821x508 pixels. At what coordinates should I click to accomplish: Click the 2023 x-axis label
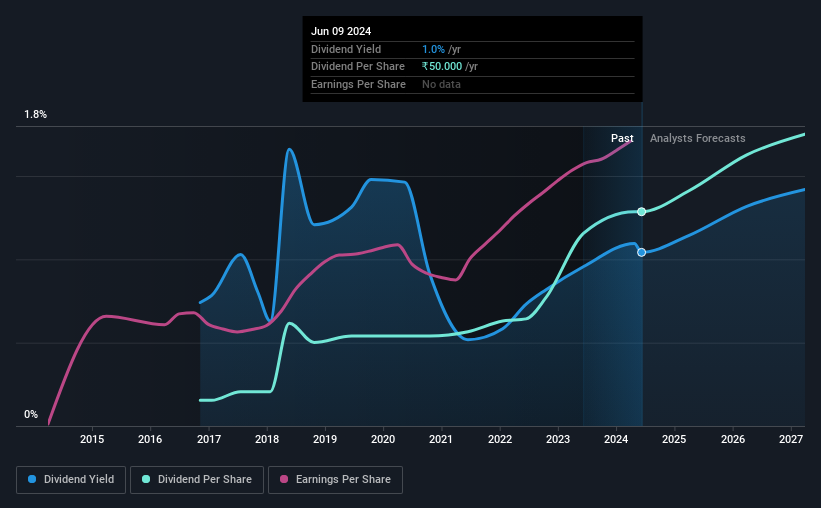(558, 439)
